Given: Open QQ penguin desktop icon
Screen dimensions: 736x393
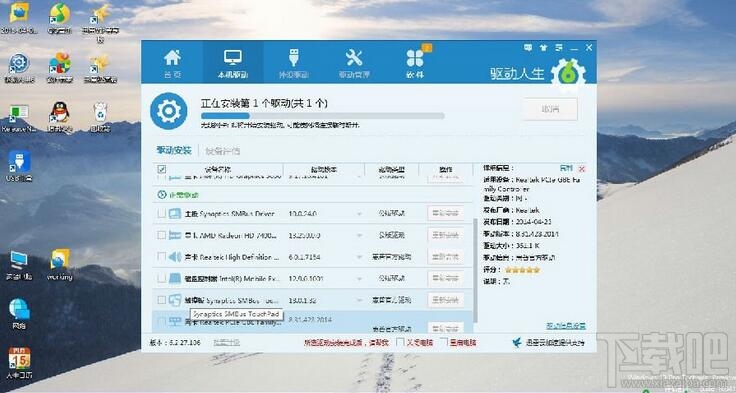Looking at the screenshot, I should (60, 113).
